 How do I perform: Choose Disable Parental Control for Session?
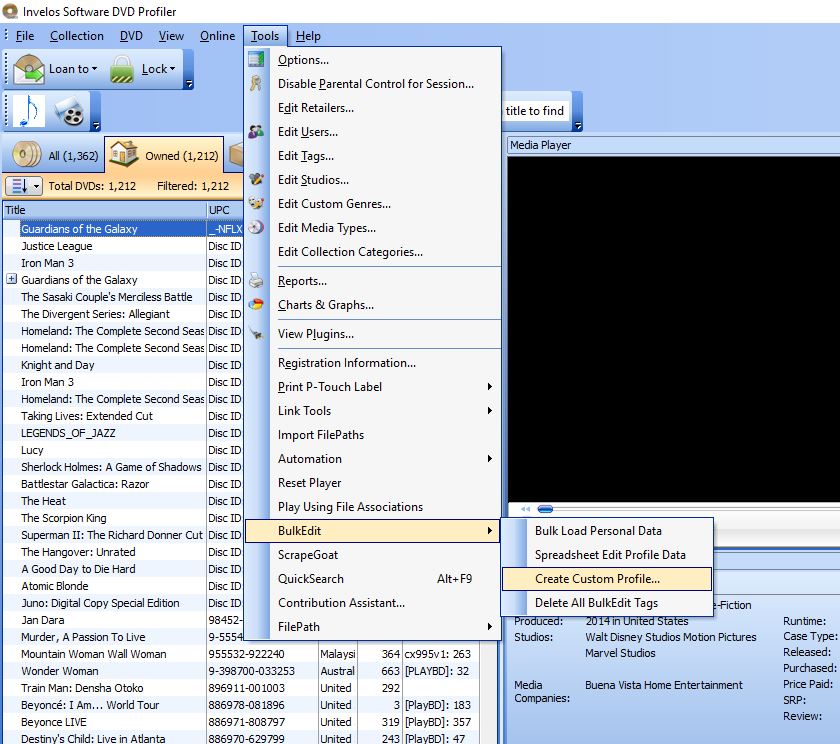point(373,84)
